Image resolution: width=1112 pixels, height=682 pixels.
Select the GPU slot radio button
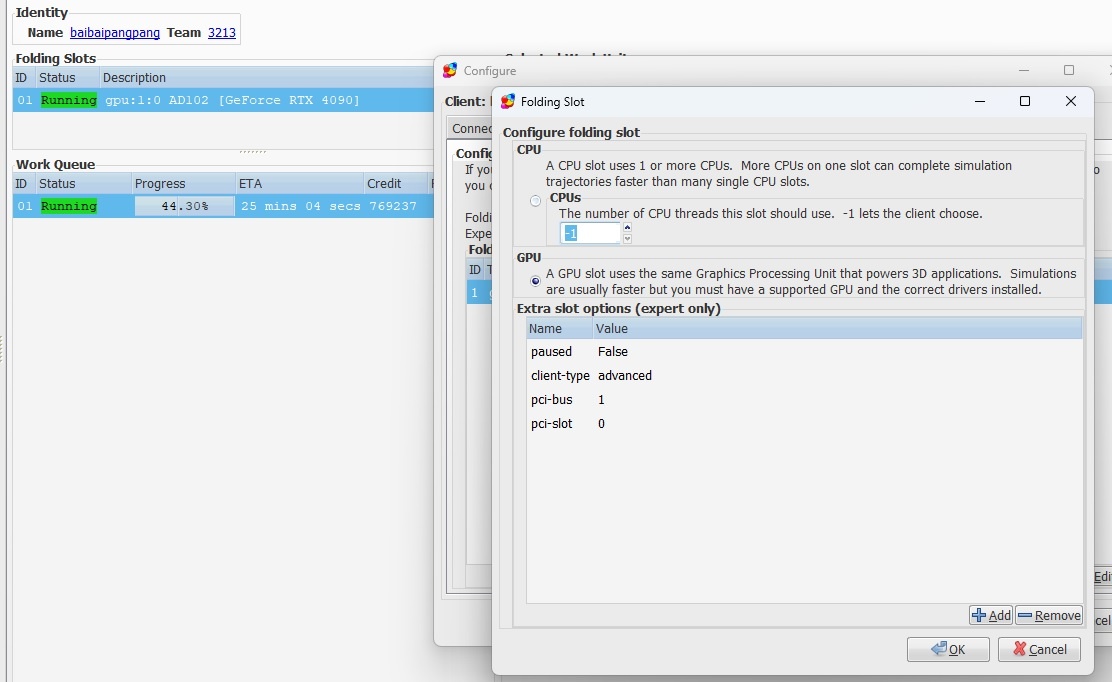tap(535, 281)
